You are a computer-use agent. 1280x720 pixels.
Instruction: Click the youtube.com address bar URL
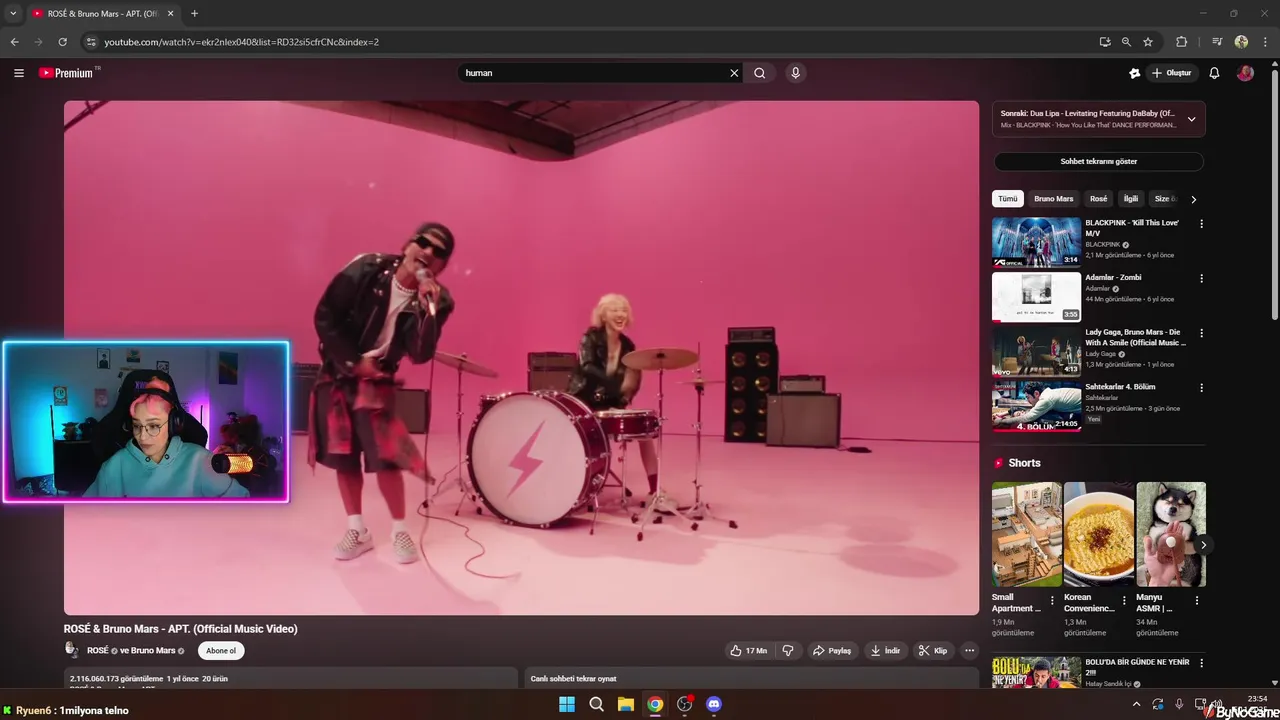(x=241, y=42)
